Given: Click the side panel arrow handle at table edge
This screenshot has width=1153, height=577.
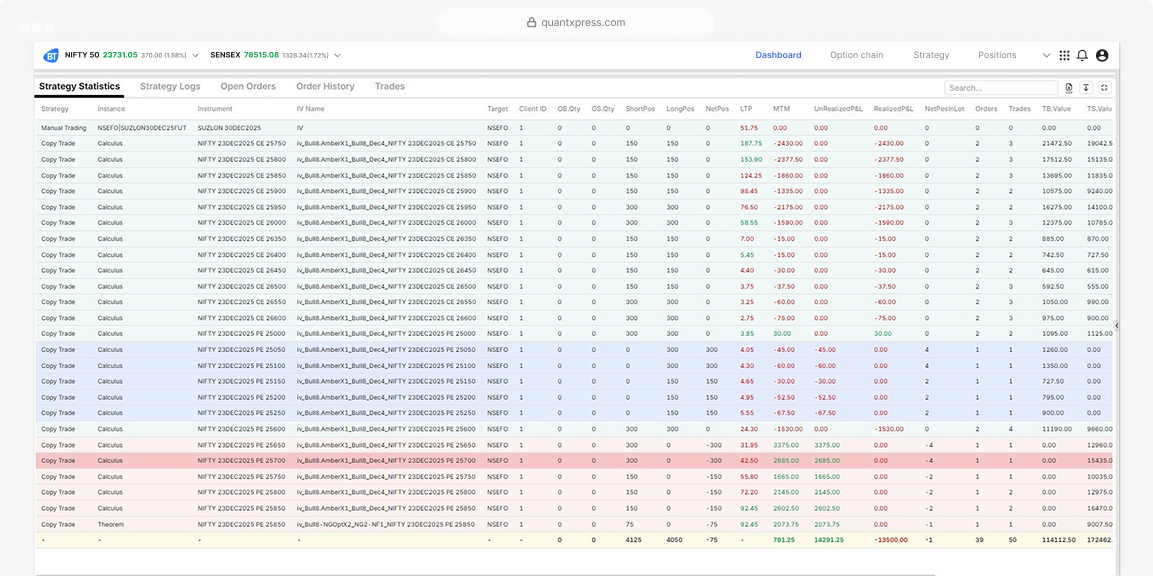Looking at the screenshot, I should point(1117,325).
